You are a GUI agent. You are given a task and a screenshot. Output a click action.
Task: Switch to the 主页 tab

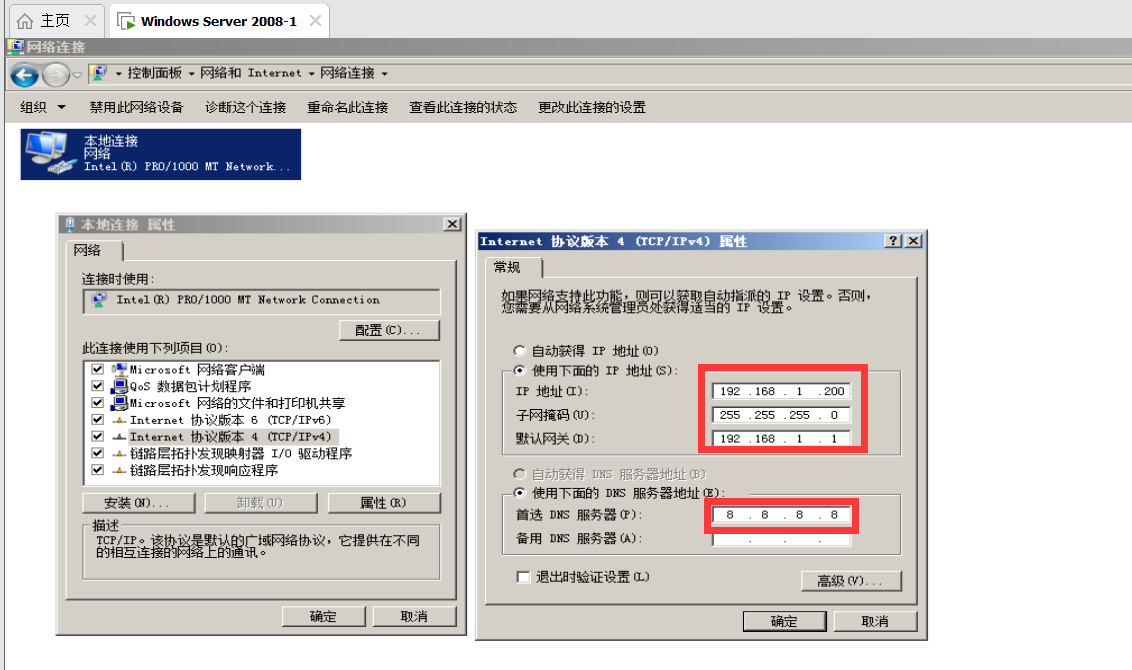55,20
